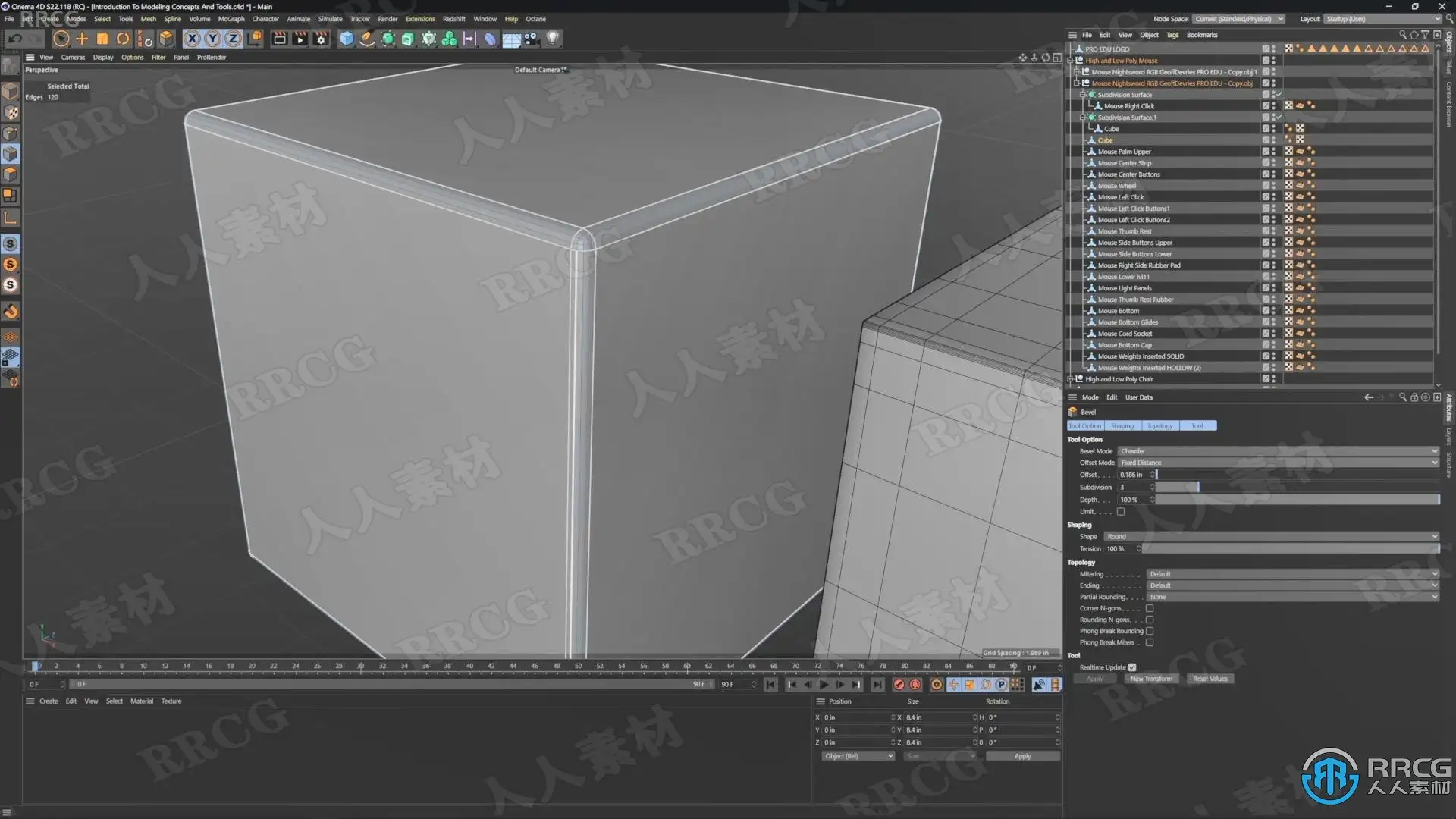The width and height of the screenshot is (1456, 819).
Task: Switch to the Shaping tab
Action: coord(1122,425)
